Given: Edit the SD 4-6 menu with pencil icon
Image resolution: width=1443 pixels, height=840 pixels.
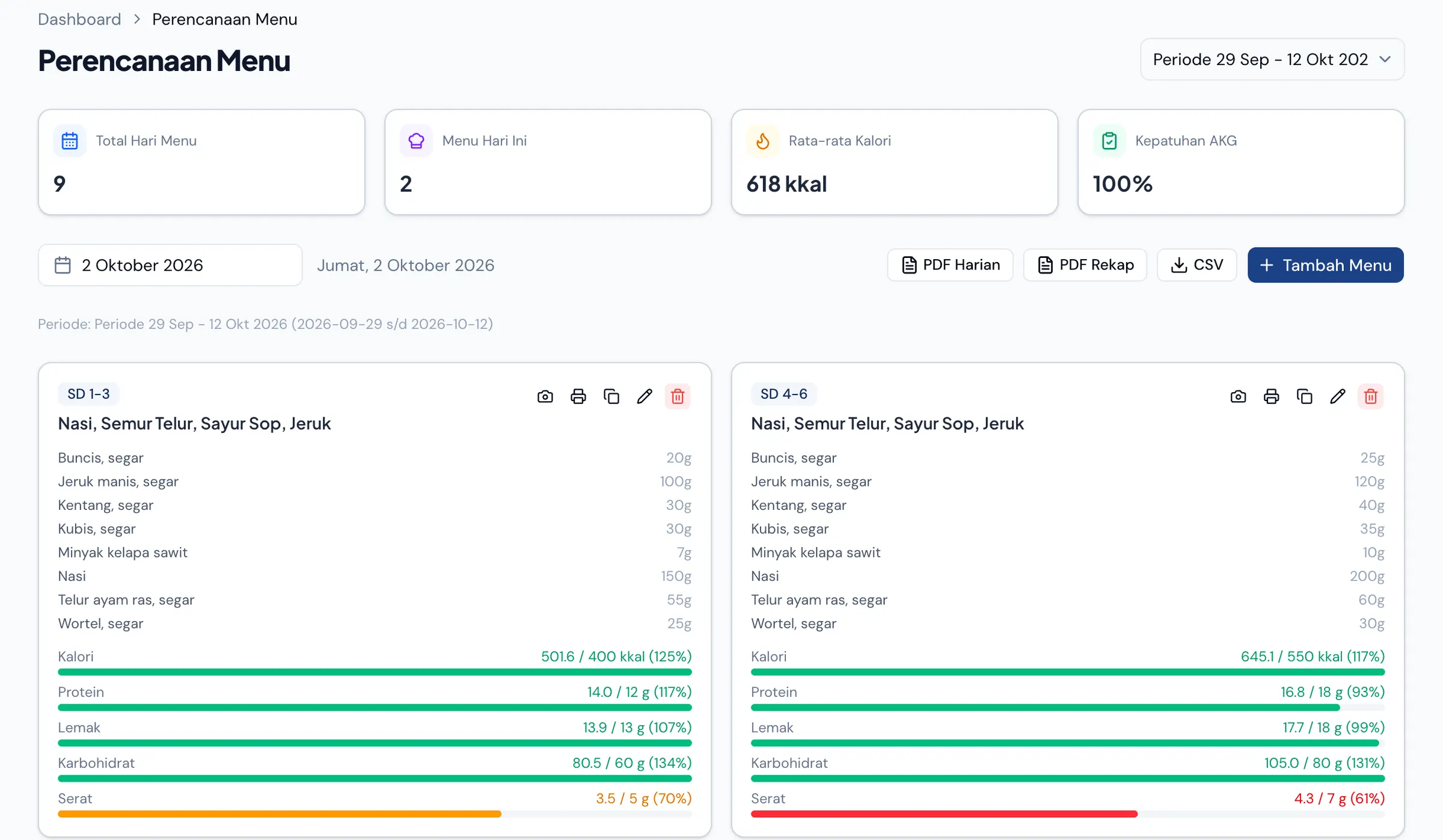Looking at the screenshot, I should click(1338, 396).
